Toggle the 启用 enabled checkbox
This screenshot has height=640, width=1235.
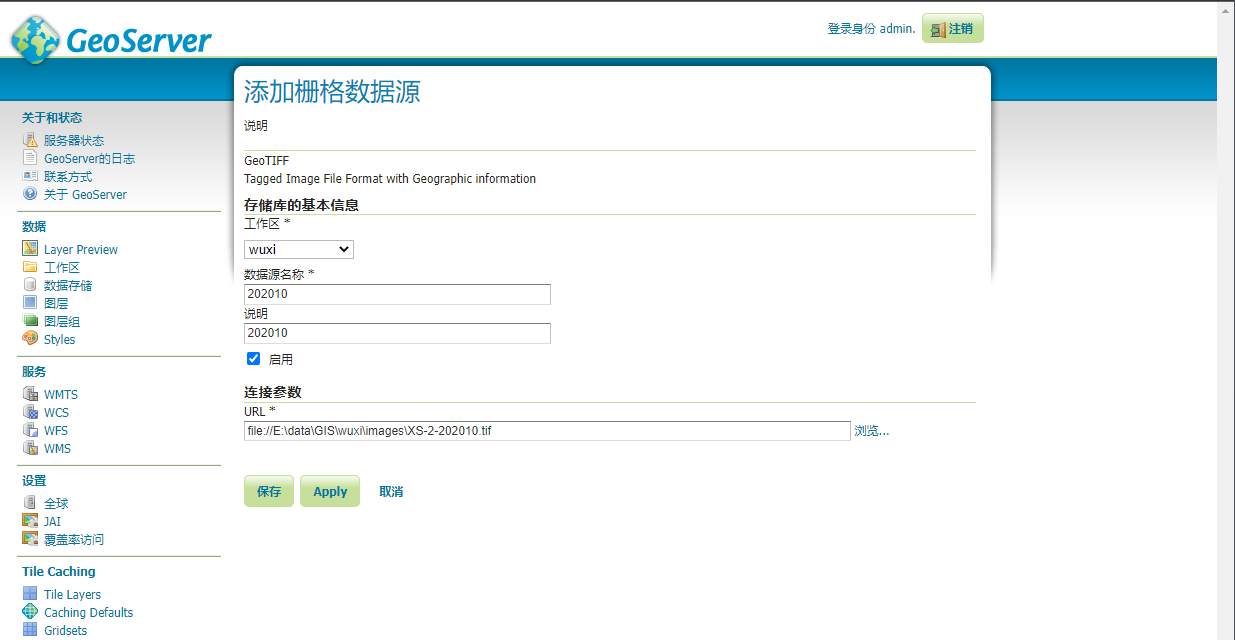(254, 359)
